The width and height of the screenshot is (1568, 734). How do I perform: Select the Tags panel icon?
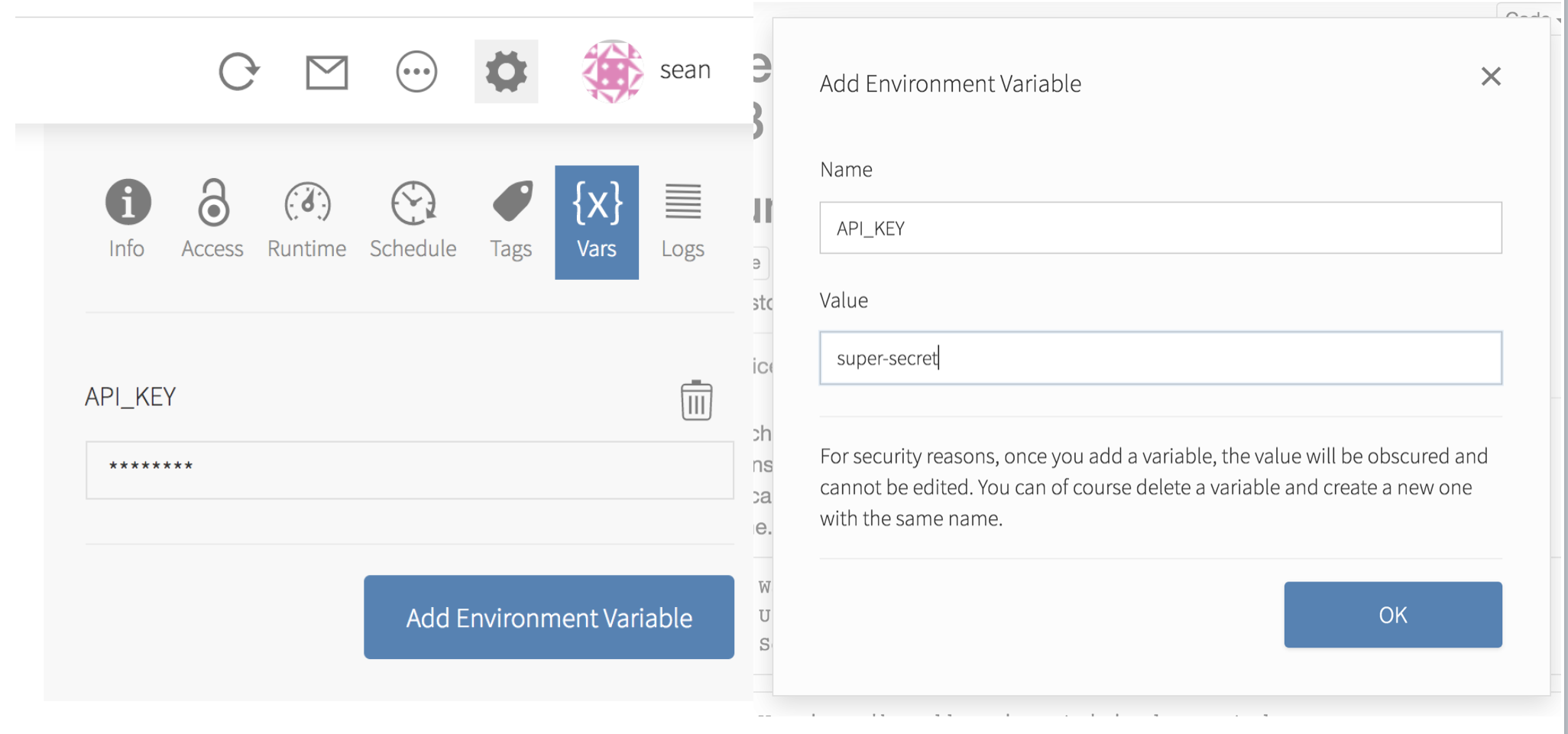[510, 218]
